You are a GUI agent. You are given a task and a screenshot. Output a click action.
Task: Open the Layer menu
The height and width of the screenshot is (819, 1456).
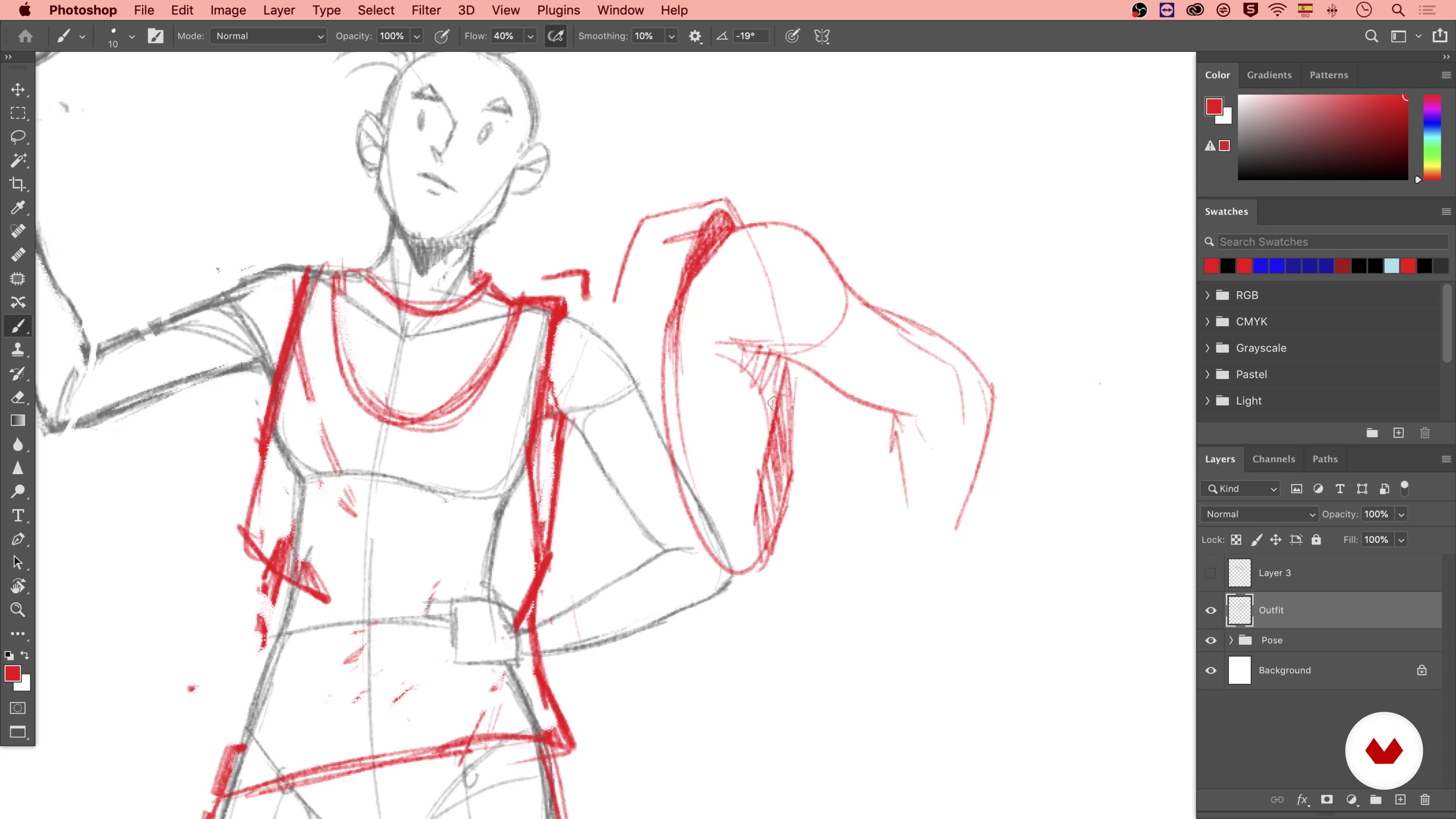click(x=279, y=10)
